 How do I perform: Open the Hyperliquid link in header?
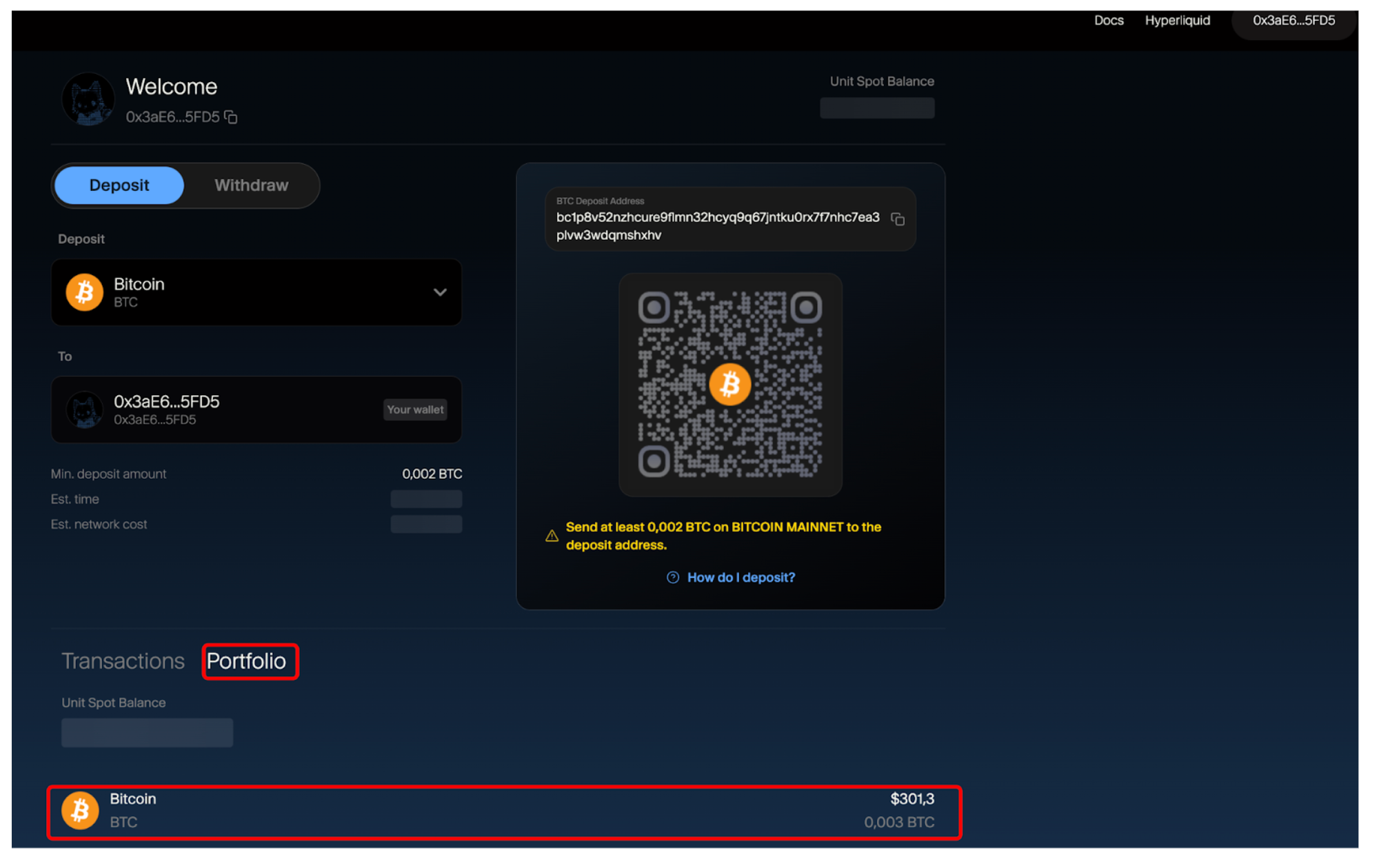tap(1177, 21)
